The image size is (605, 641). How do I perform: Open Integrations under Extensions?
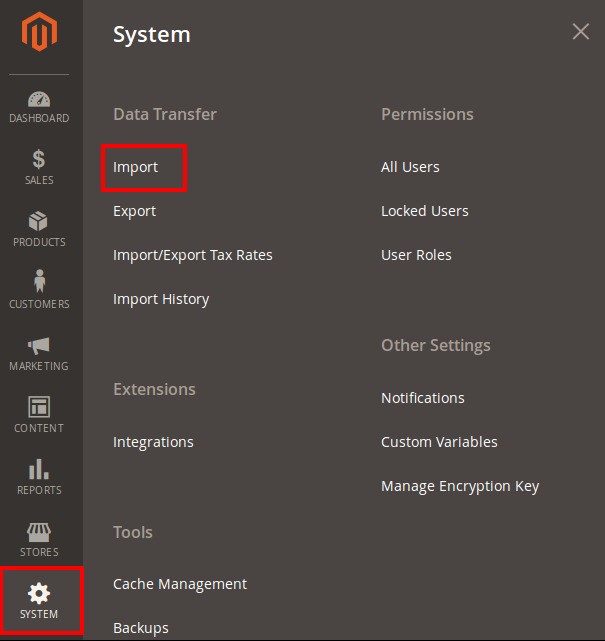coord(153,442)
